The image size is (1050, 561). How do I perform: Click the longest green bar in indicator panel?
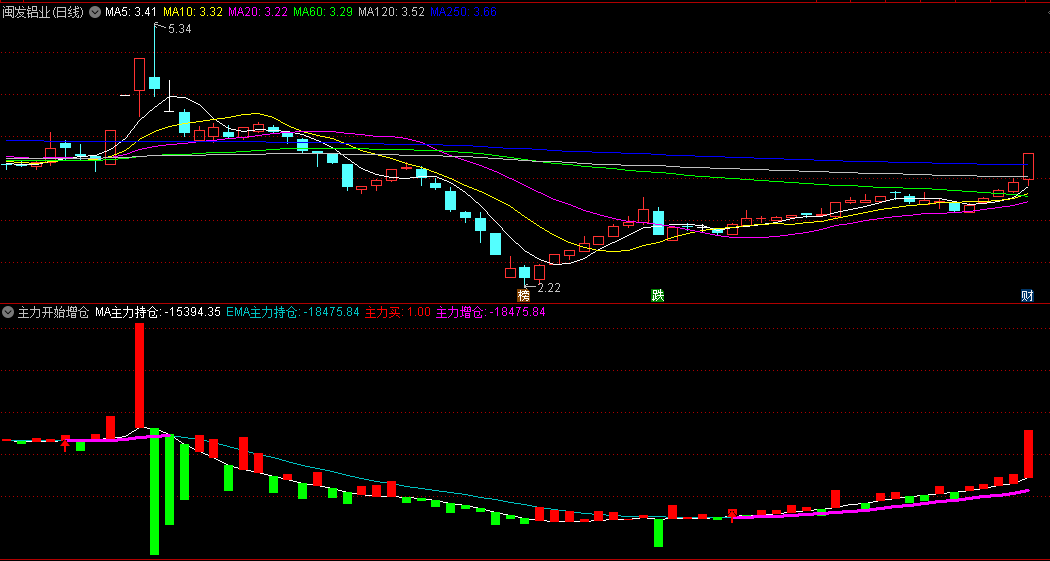tap(155, 491)
